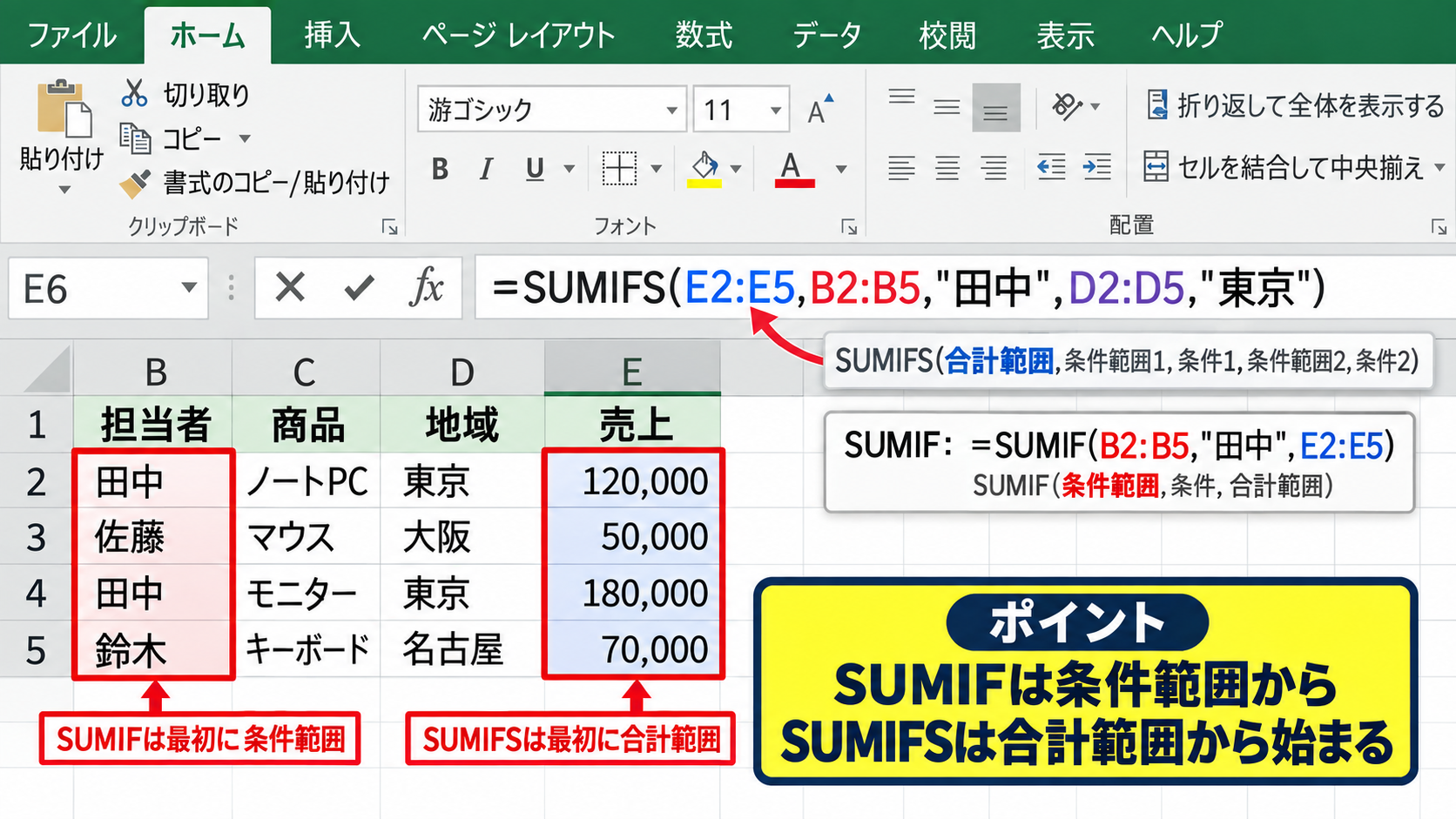
Task: Open the ファイル tab
Action: pyautogui.click(x=71, y=36)
